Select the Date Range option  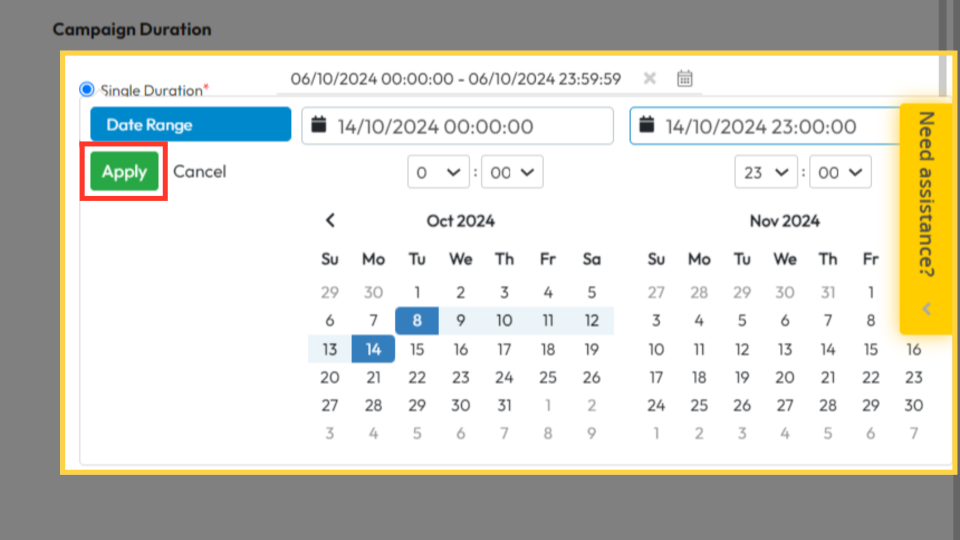190,124
